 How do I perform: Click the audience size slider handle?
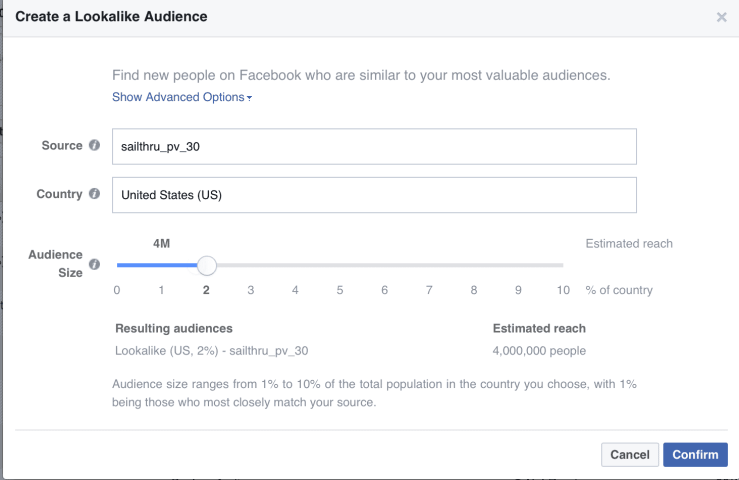206,265
